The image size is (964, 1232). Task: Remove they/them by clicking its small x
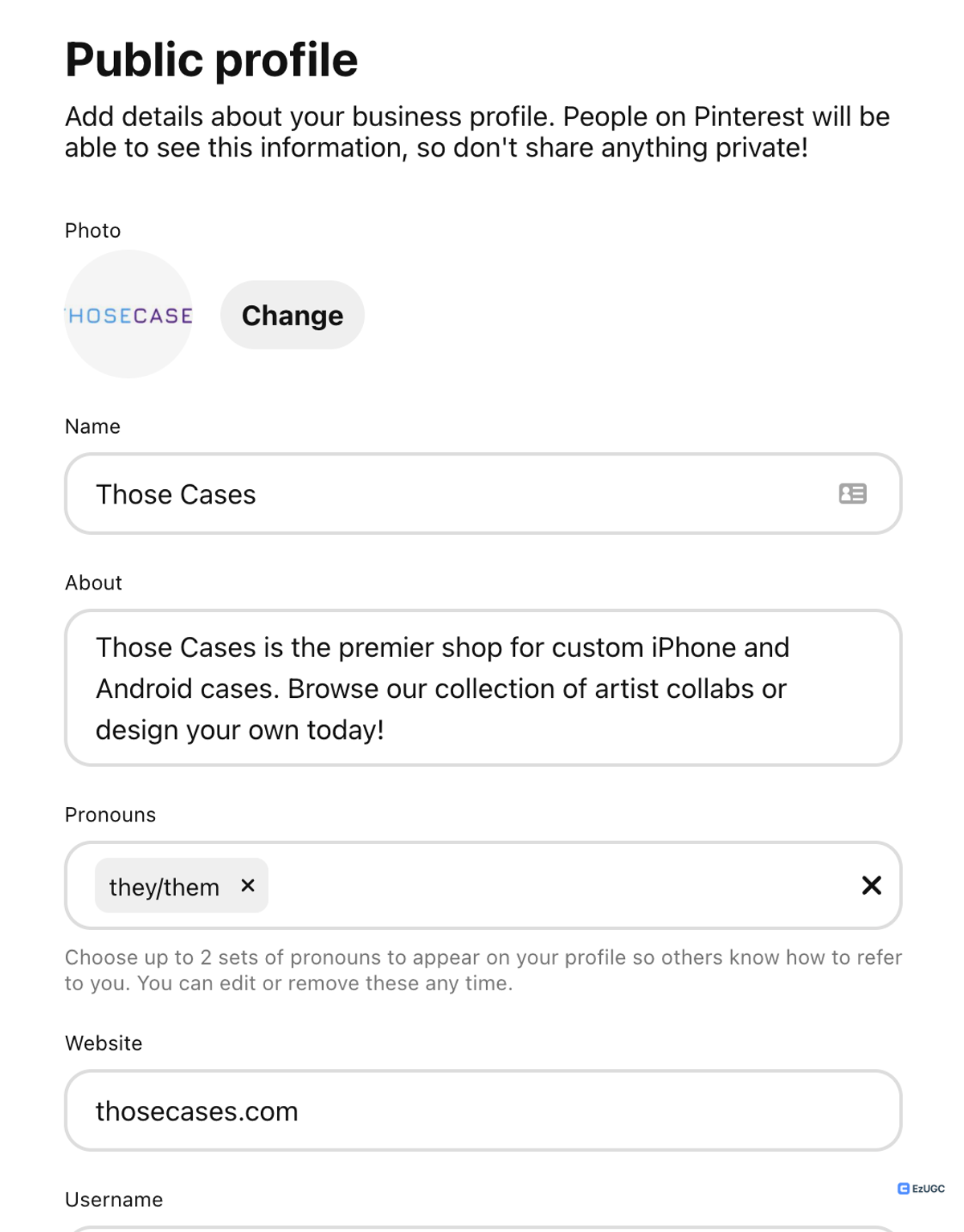[x=247, y=885]
